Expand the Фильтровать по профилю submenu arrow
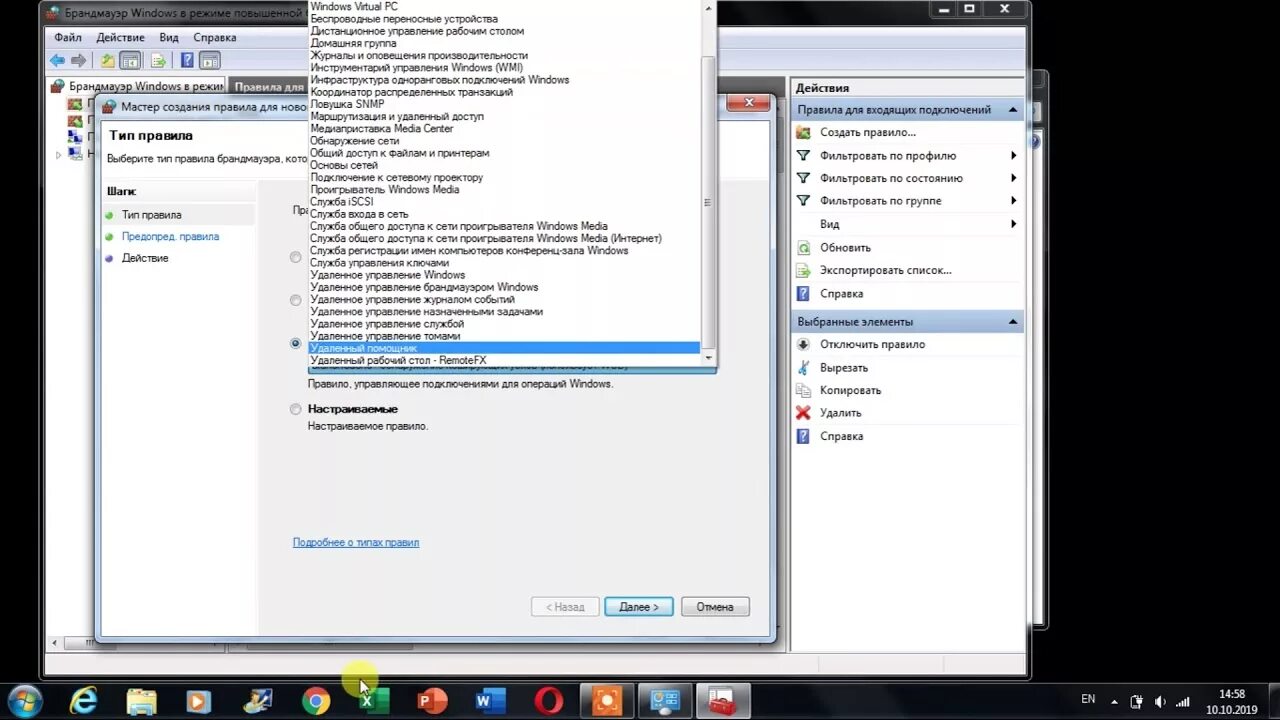The image size is (1280, 720). click(x=1013, y=155)
